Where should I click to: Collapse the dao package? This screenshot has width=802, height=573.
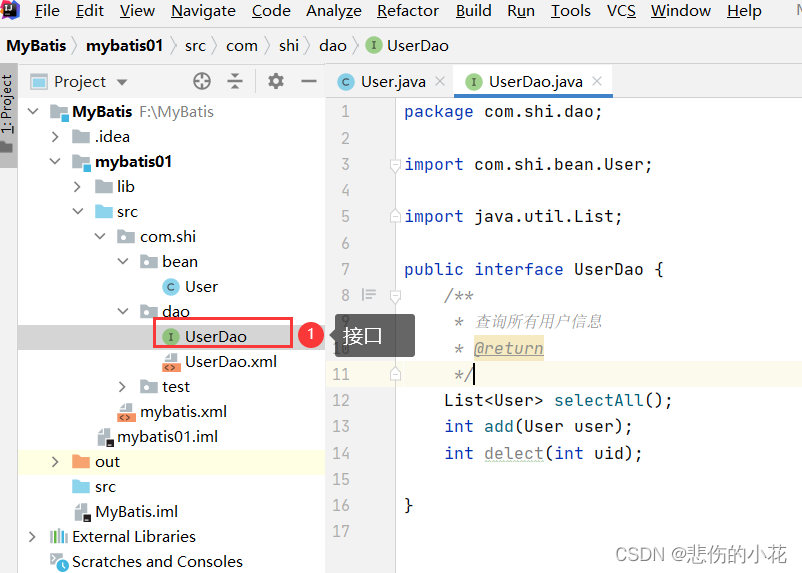click(123, 311)
